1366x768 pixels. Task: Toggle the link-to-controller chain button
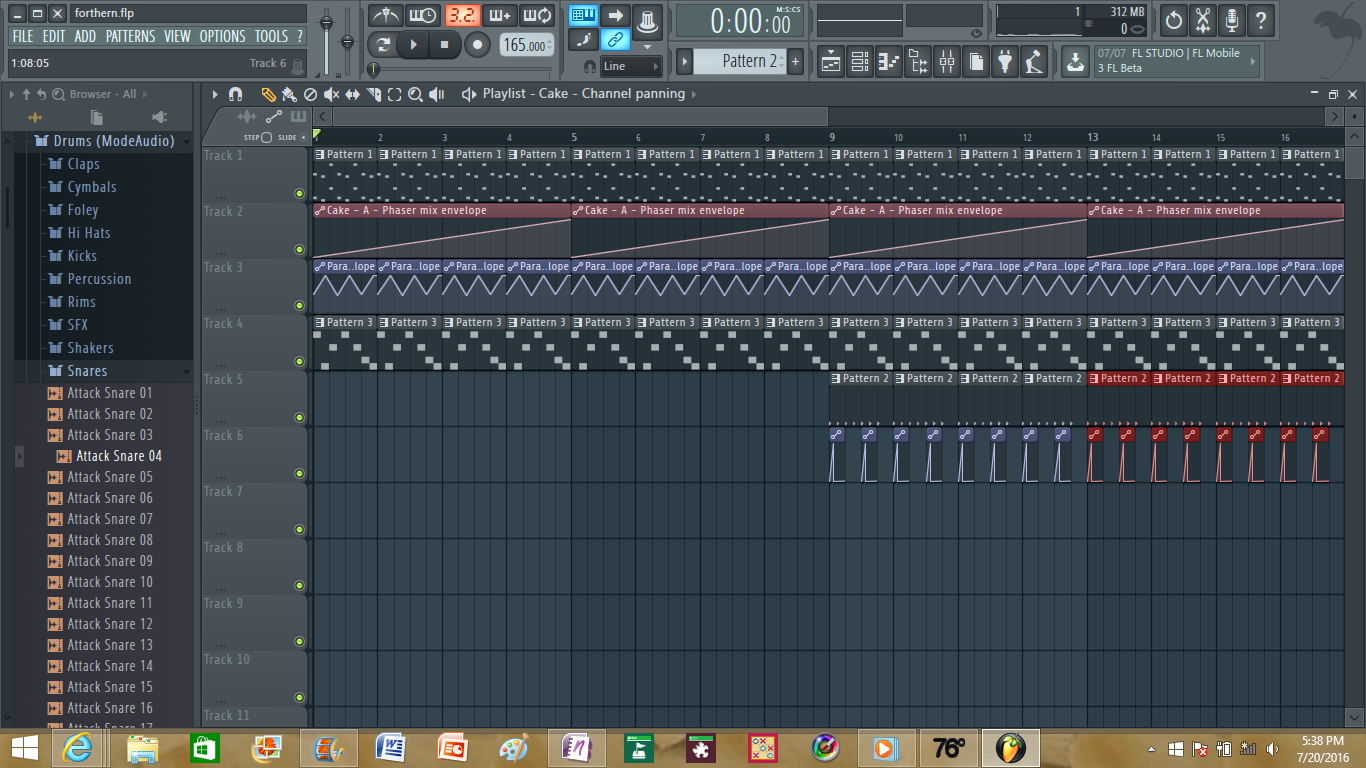coord(616,40)
